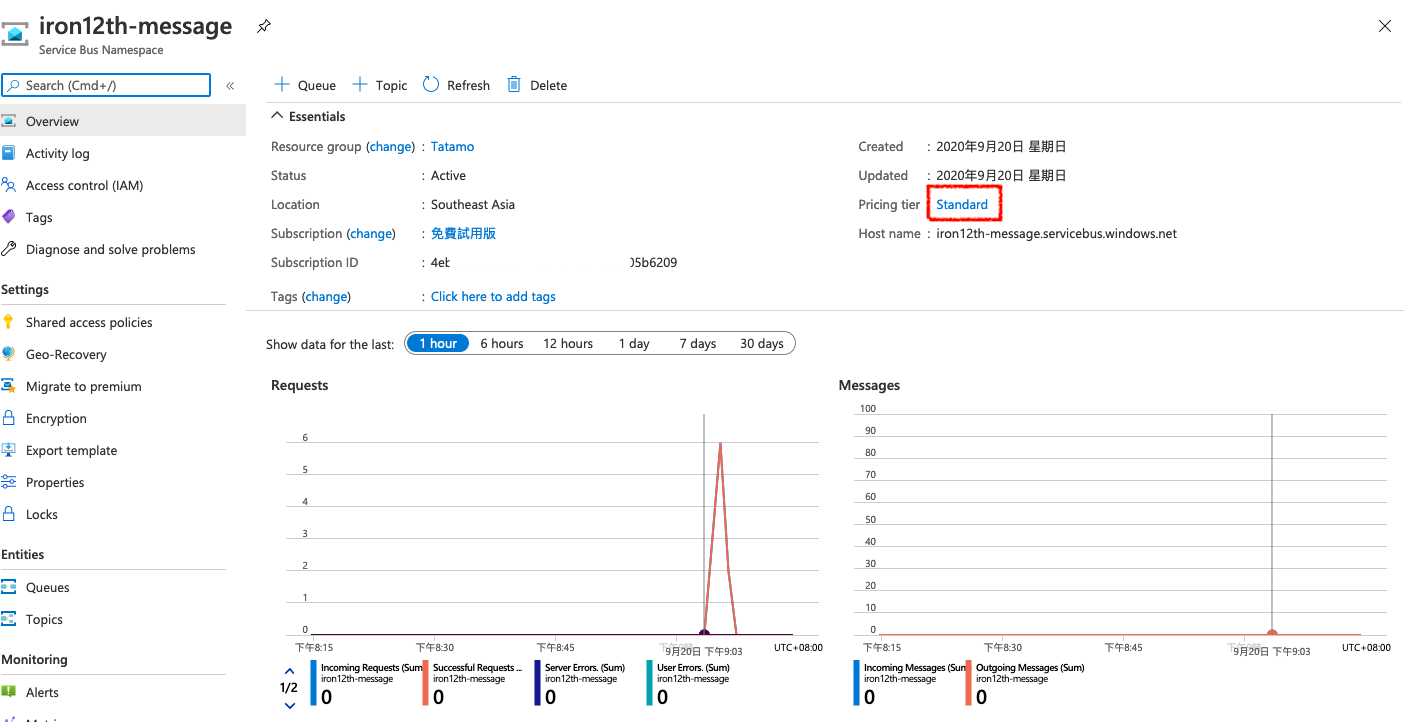The image size is (1404, 722).
Task: Select the 6 hours time range
Action: pyautogui.click(x=502, y=343)
